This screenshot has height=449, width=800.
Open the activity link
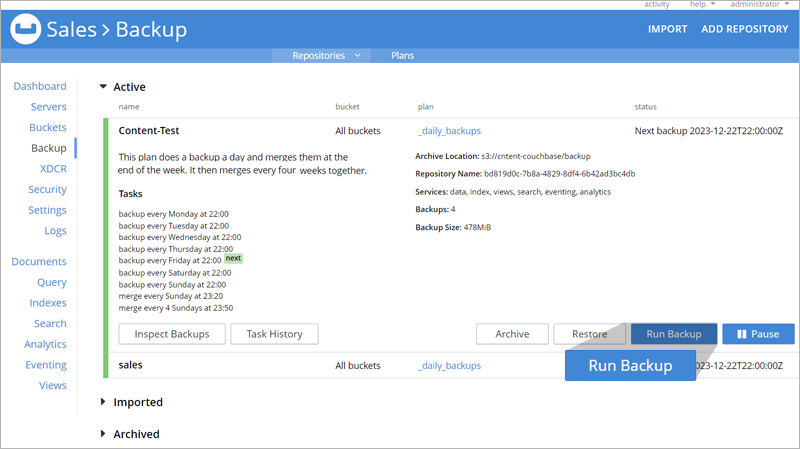pos(657,4)
